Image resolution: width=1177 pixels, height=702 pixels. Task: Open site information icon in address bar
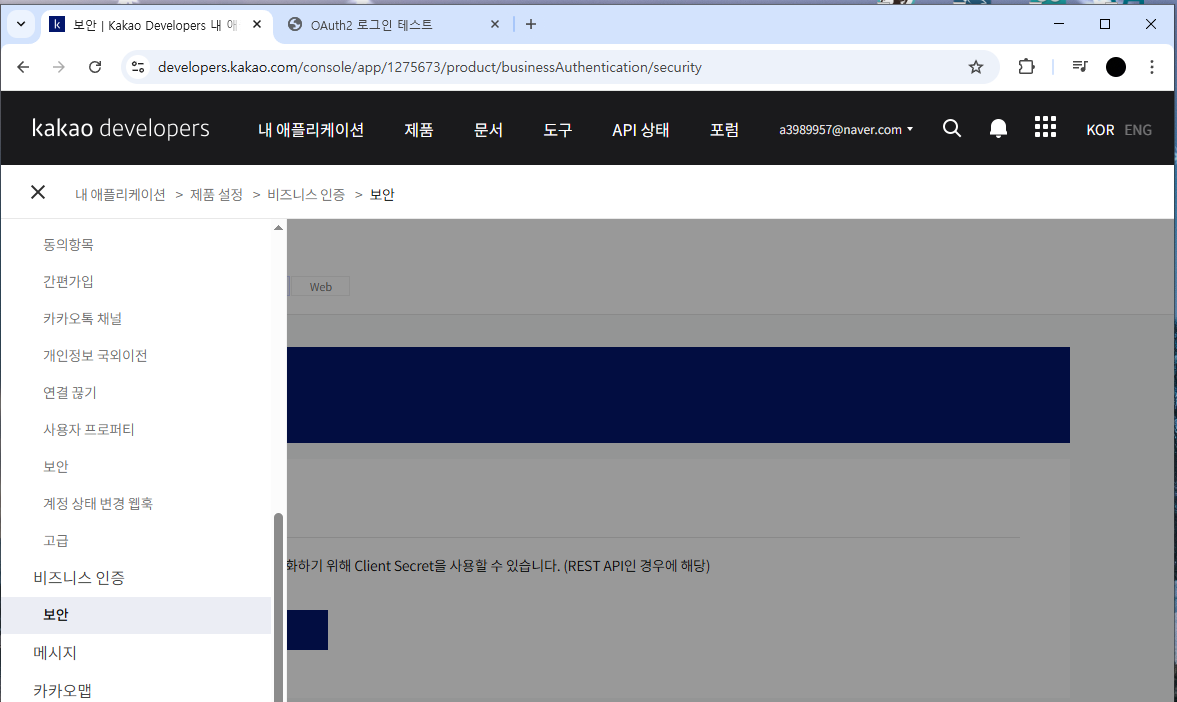click(x=137, y=67)
